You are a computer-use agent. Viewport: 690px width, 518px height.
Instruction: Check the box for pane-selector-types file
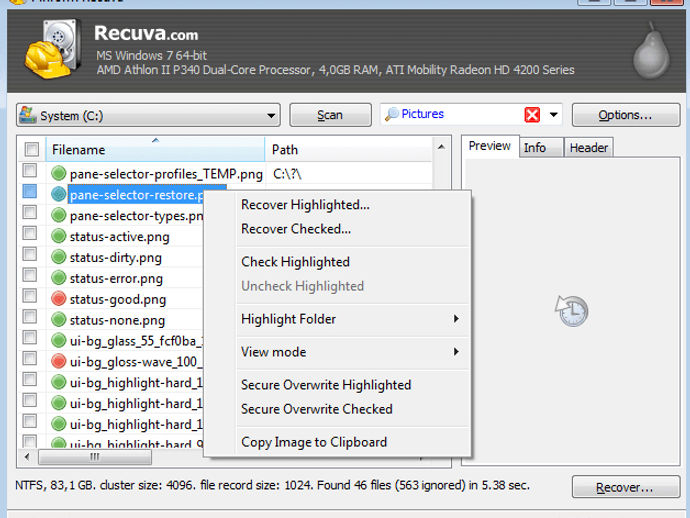tap(30, 212)
